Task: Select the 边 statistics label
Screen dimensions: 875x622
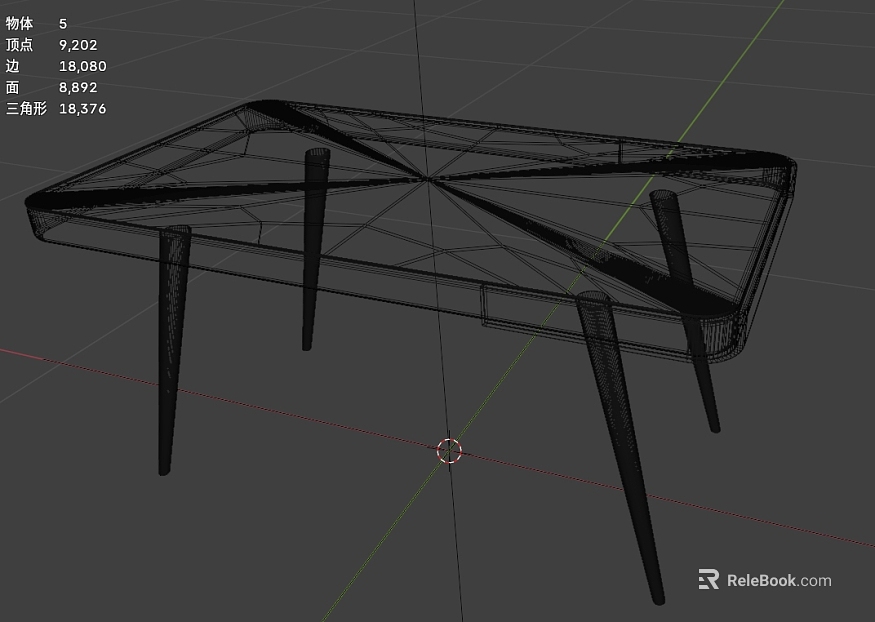Action: (12, 66)
